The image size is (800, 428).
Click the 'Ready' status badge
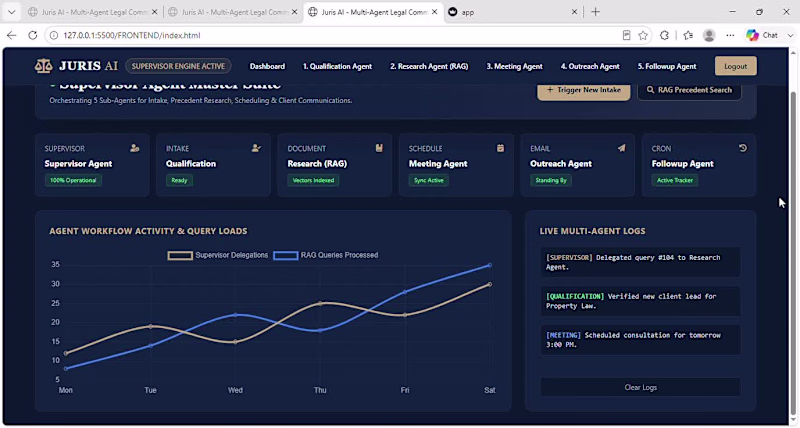(x=179, y=180)
